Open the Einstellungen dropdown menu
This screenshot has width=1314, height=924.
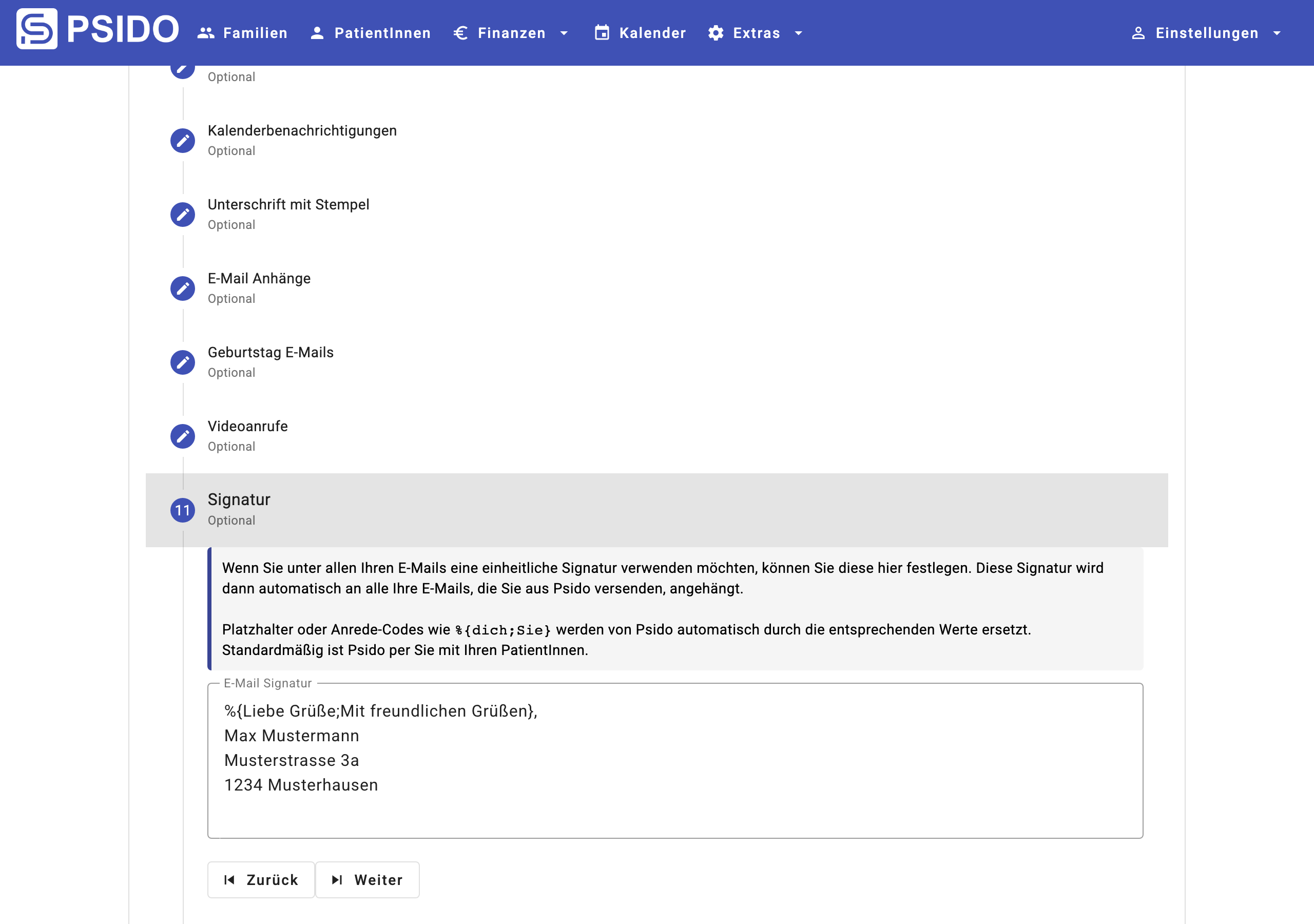1206,33
